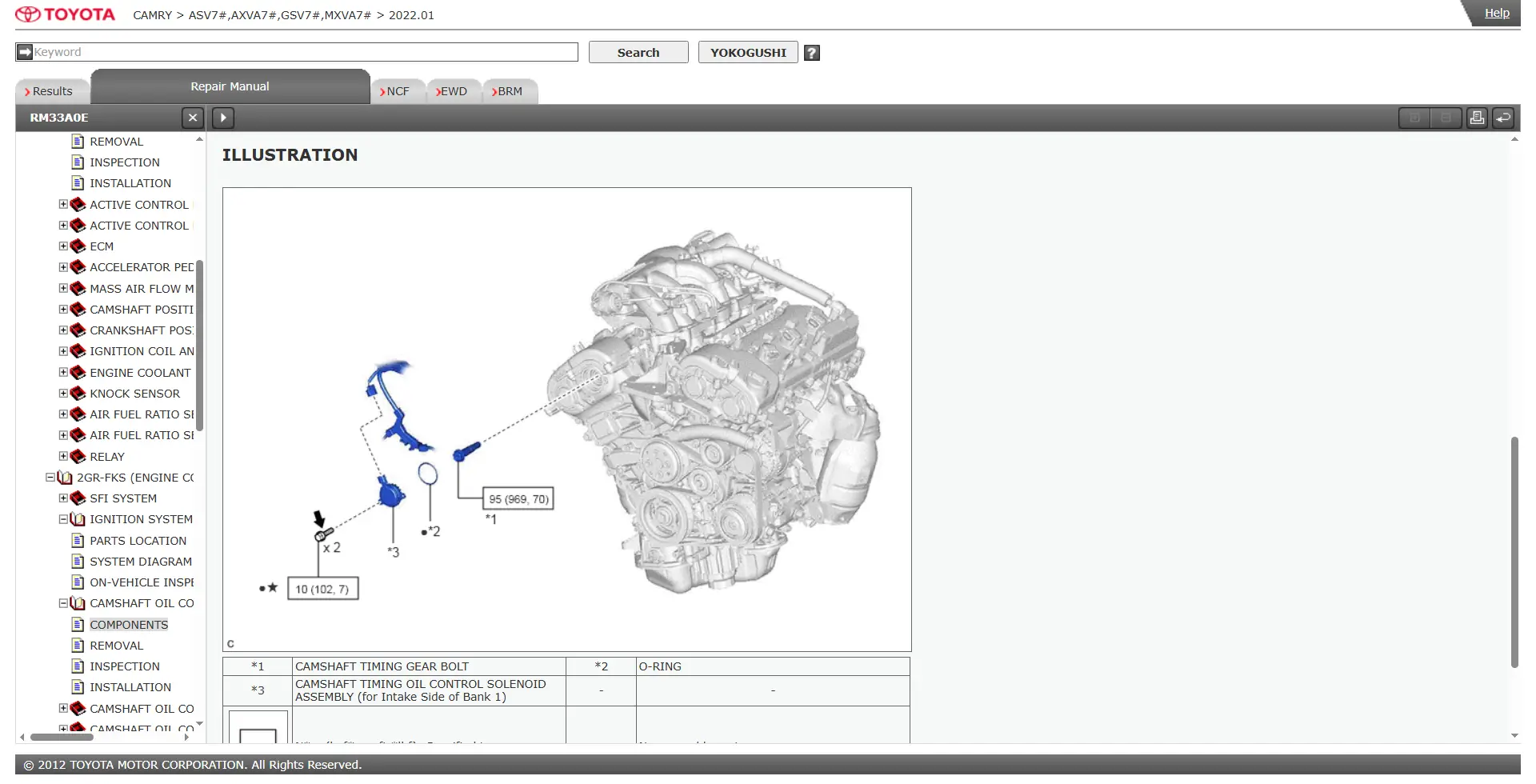The image size is (1536, 784).
Task: Click the keyword arrow icon in search box
Action: (25, 52)
